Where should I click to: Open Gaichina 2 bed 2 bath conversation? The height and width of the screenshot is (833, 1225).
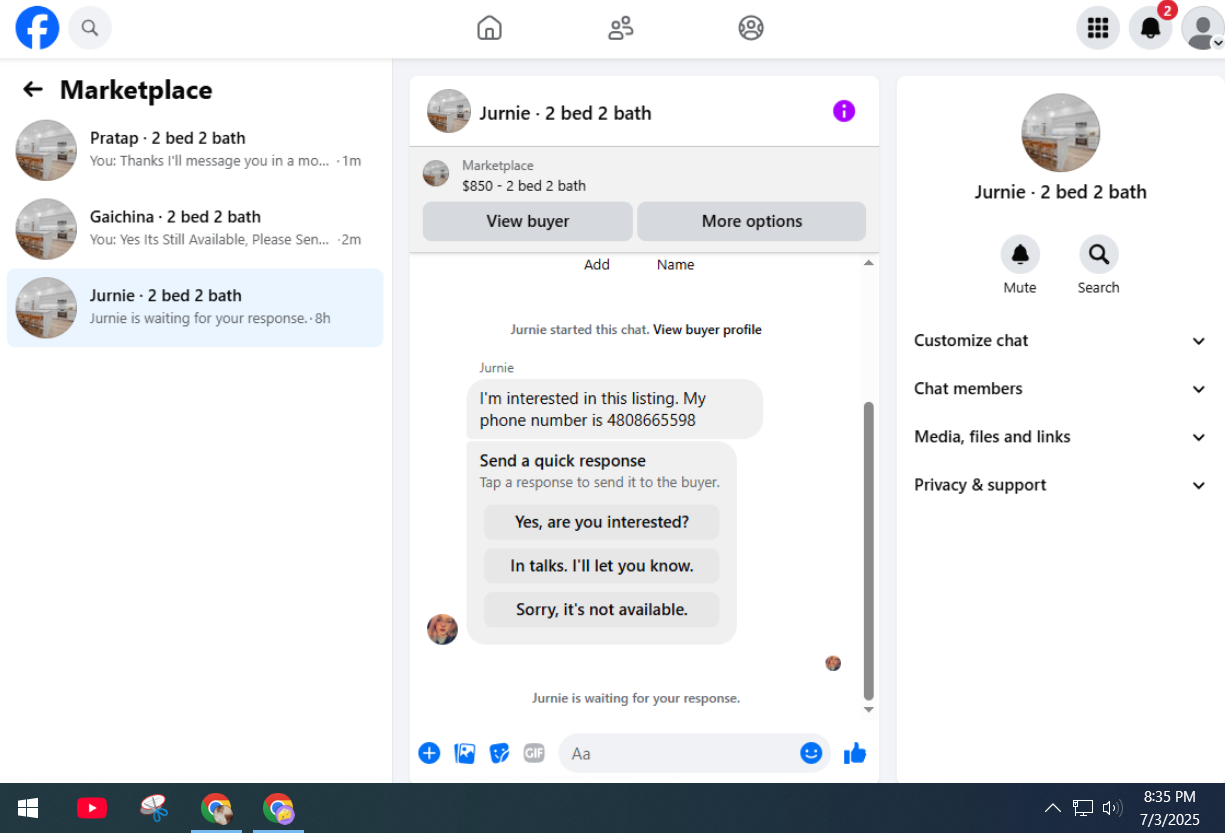pos(195,229)
